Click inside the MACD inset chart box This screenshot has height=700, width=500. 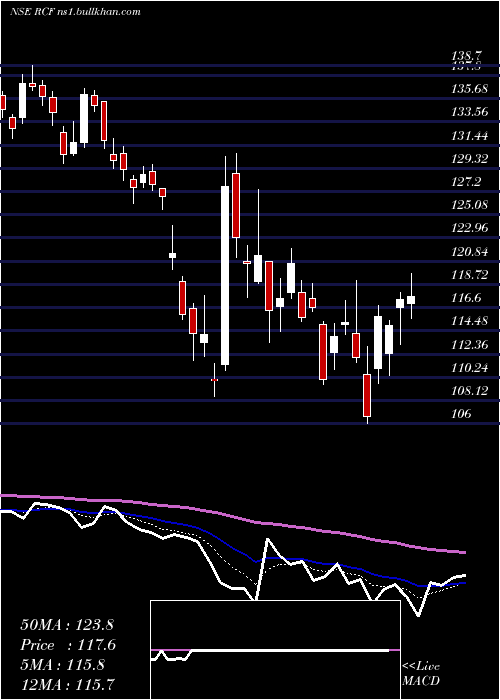(275, 650)
